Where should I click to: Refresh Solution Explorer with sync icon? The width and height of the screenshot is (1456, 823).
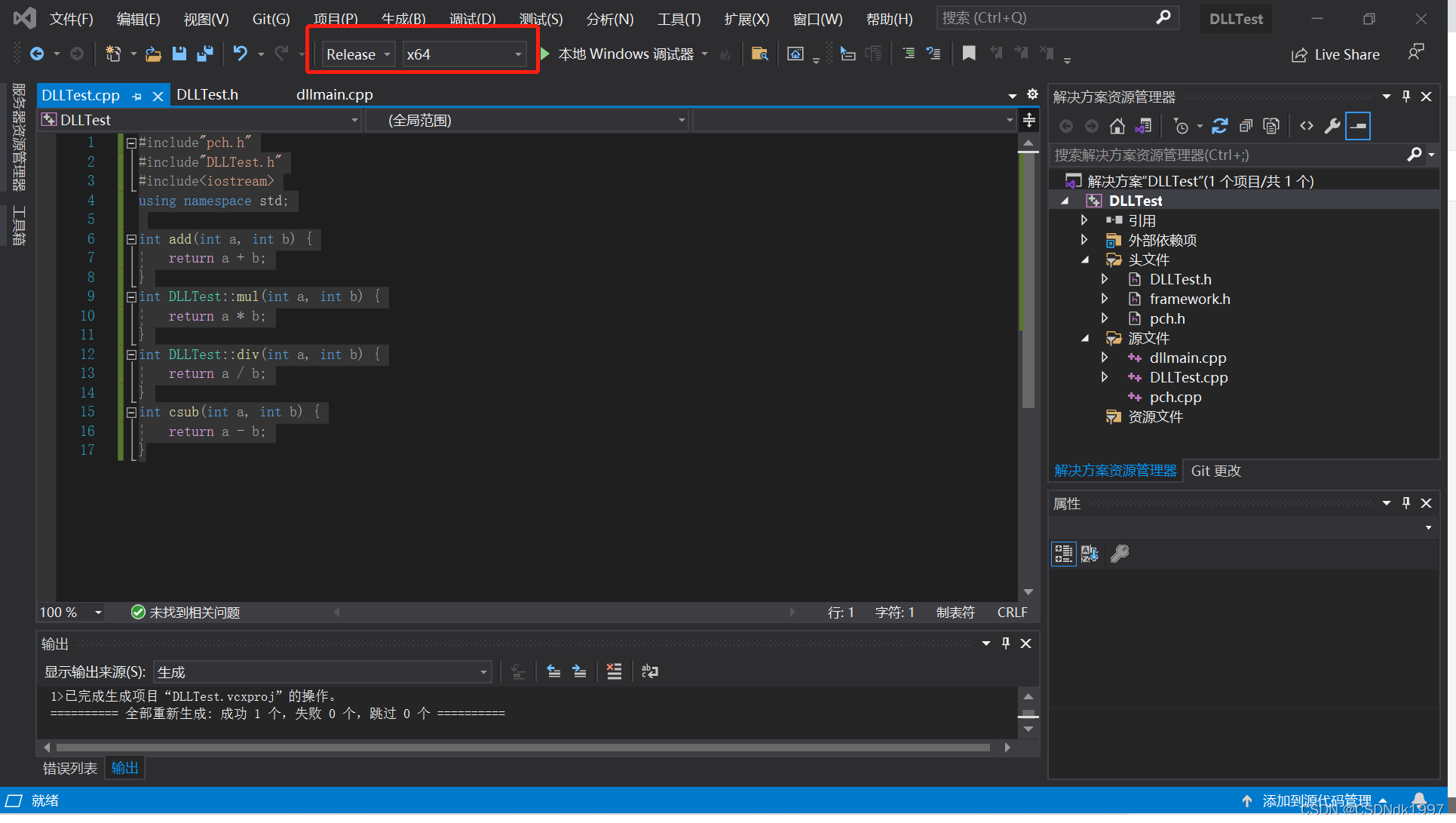point(1220,127)
